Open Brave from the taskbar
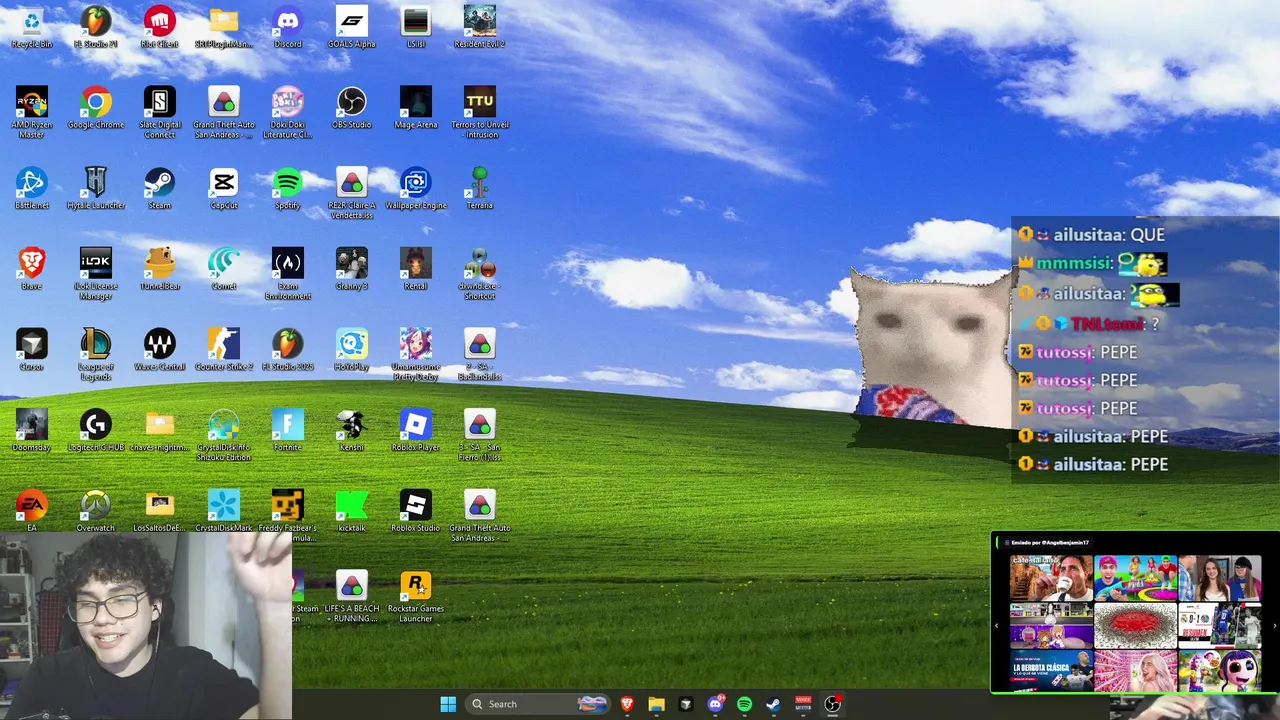 627,704
